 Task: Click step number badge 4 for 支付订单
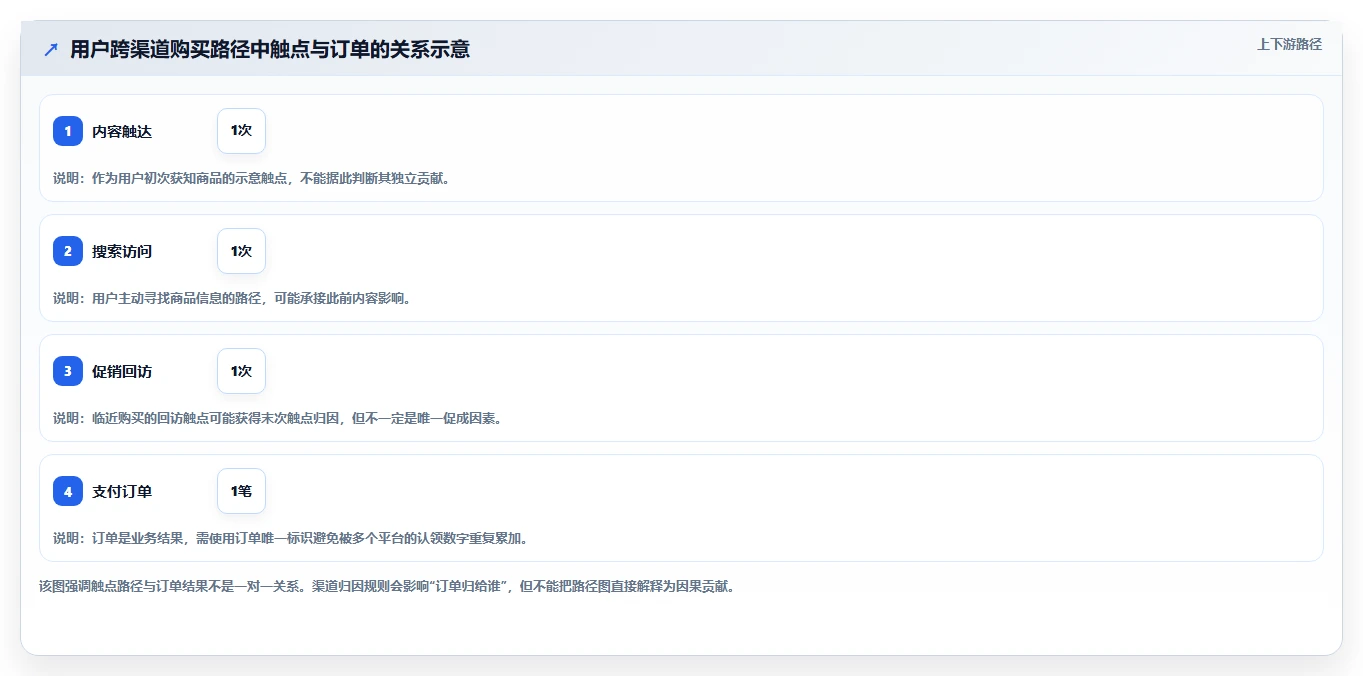click(x=68, y=491)
